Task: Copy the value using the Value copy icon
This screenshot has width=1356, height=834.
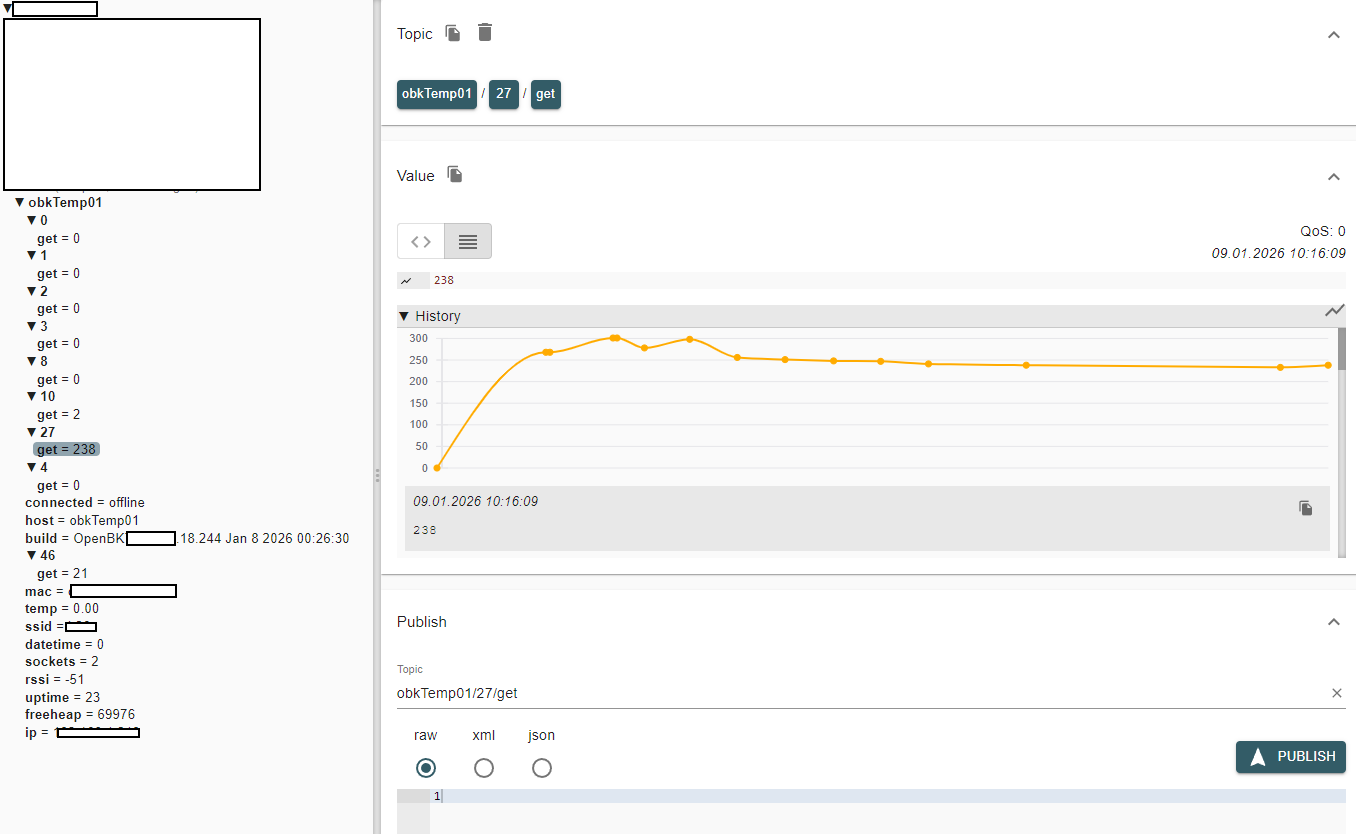Action: [x=455, y=175]
